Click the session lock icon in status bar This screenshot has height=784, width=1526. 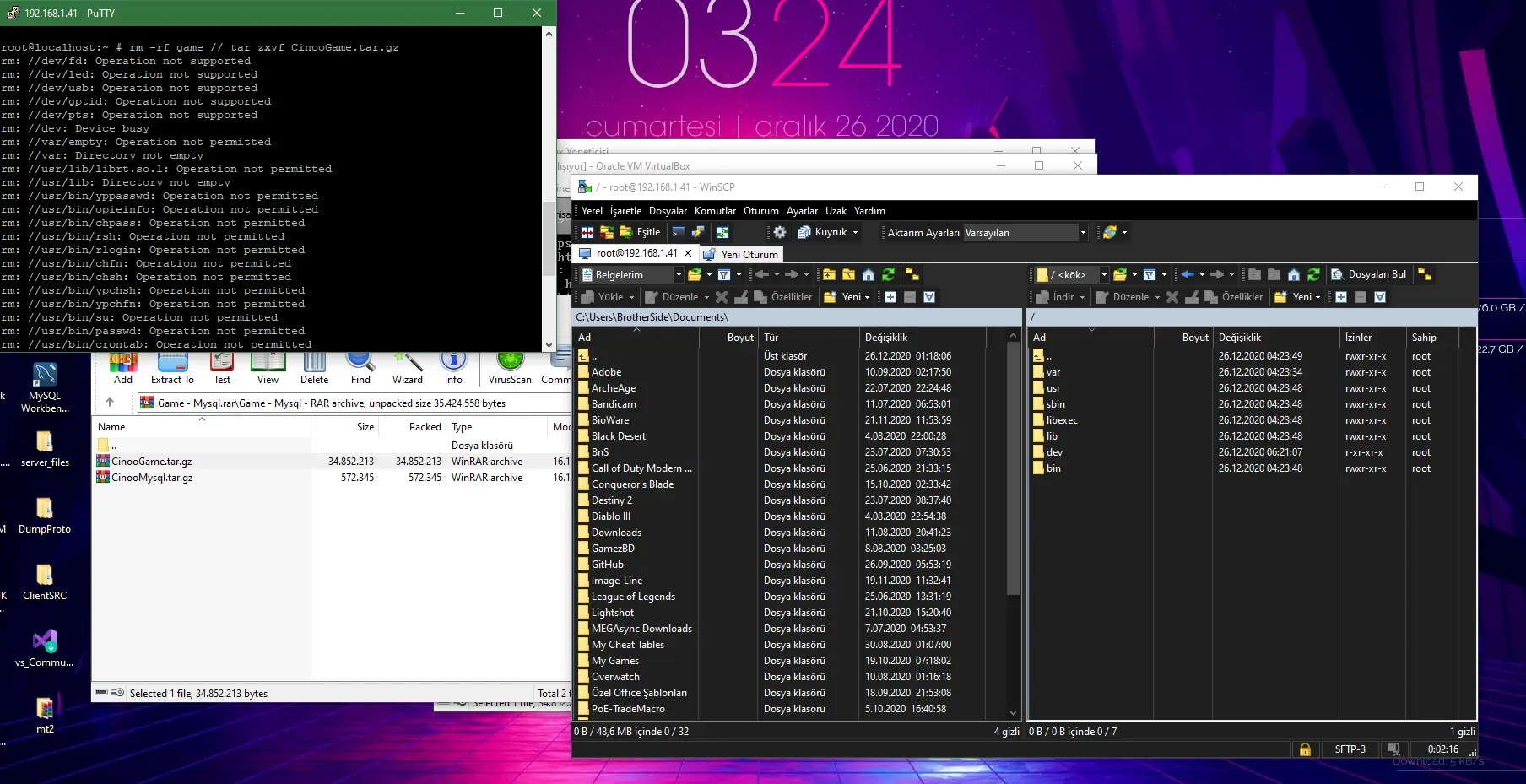pos(1305,749)
